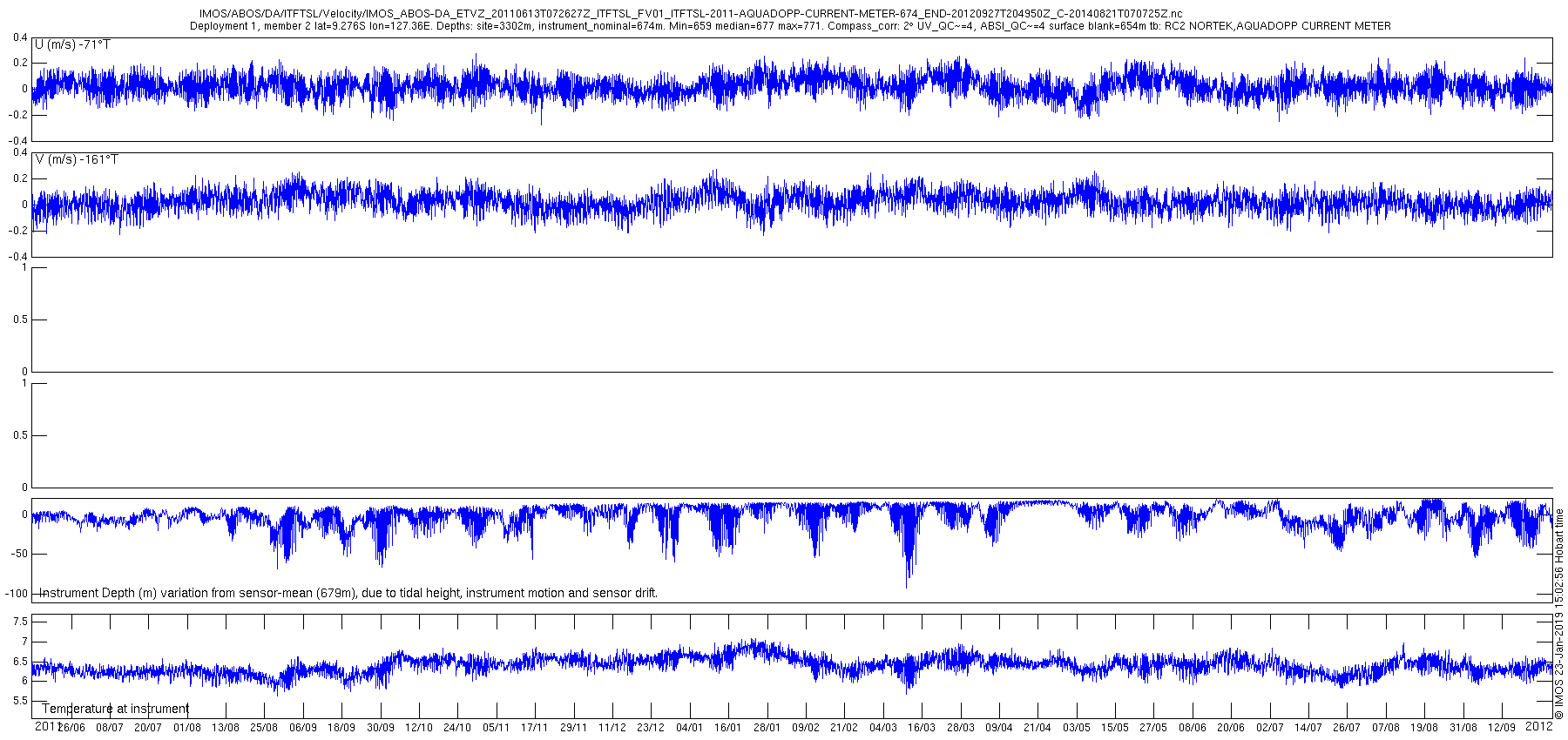Select the '20/06' date on the time axis
Screen dimensions: 1568x740
click(1230, 728)
